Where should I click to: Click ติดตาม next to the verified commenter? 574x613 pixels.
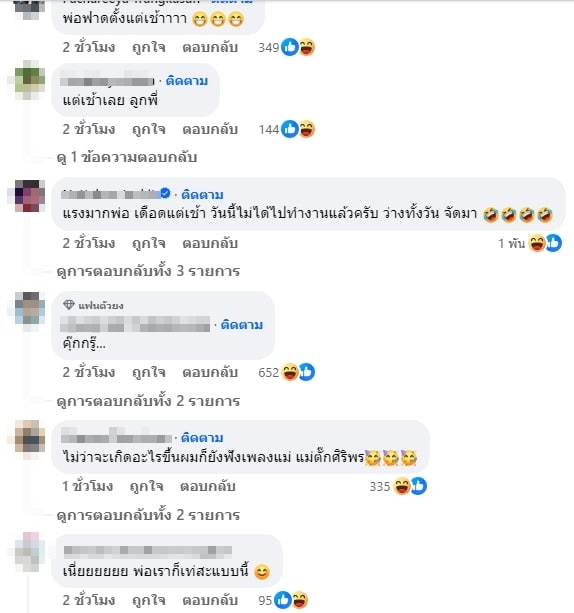pos(202,194)
